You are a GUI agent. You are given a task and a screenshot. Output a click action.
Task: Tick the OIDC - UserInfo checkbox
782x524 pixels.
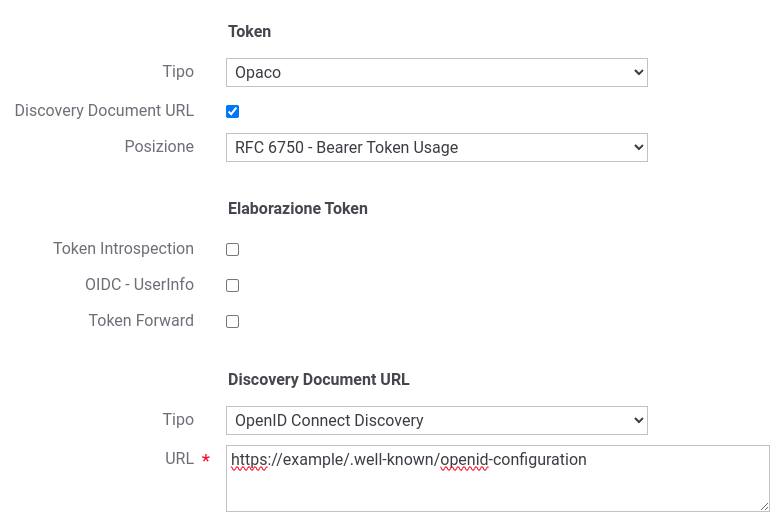tap(232, 285)
